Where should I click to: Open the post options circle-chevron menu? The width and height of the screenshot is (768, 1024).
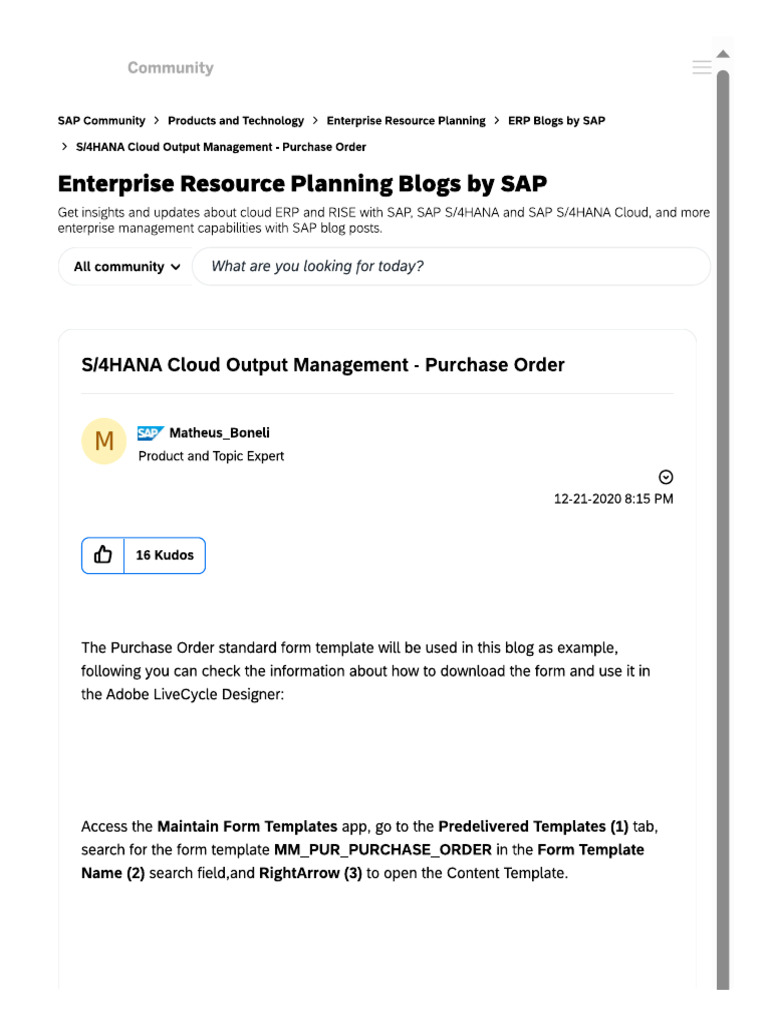[x=666, y=477]
